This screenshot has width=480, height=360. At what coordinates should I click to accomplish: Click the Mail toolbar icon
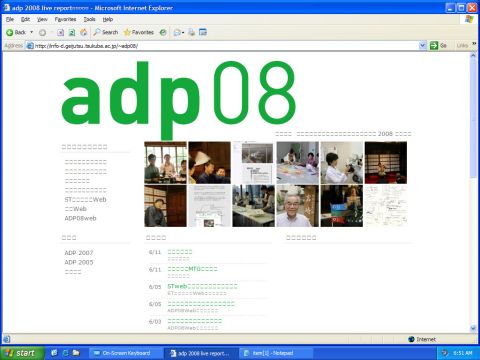click(179, 32)
